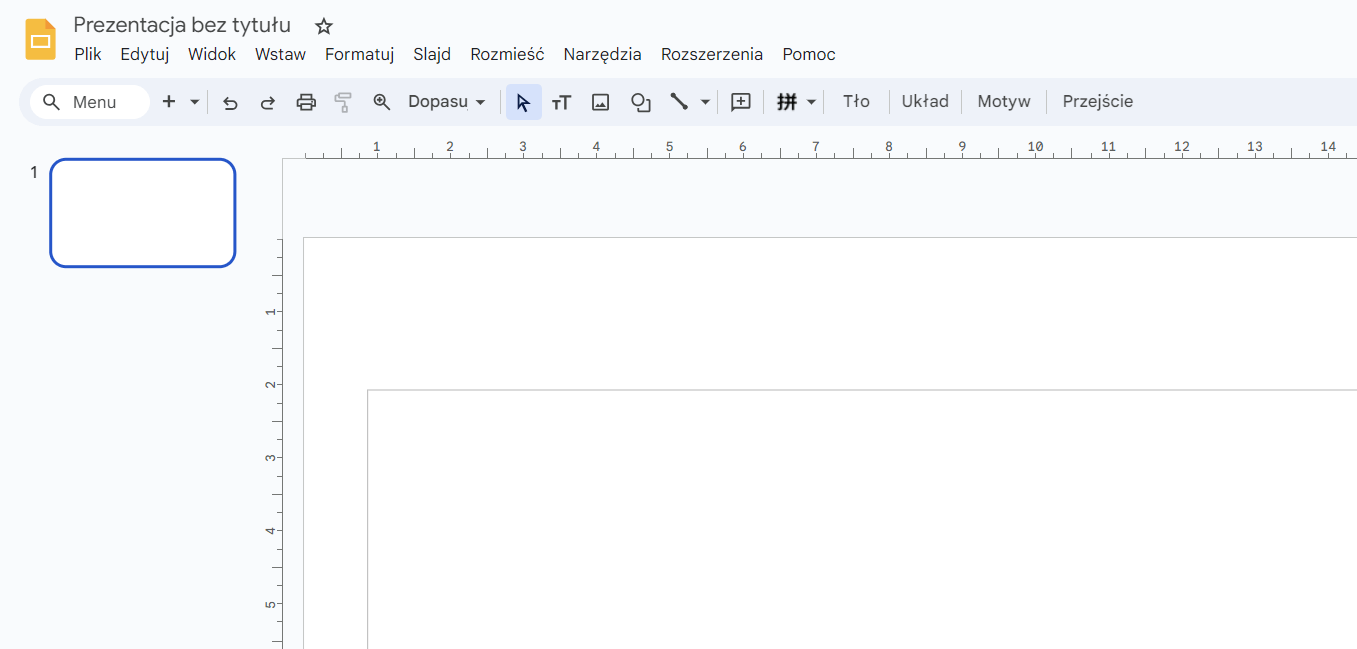
Task: Open the Dopasu zoom dropdown
Action: 447,102
